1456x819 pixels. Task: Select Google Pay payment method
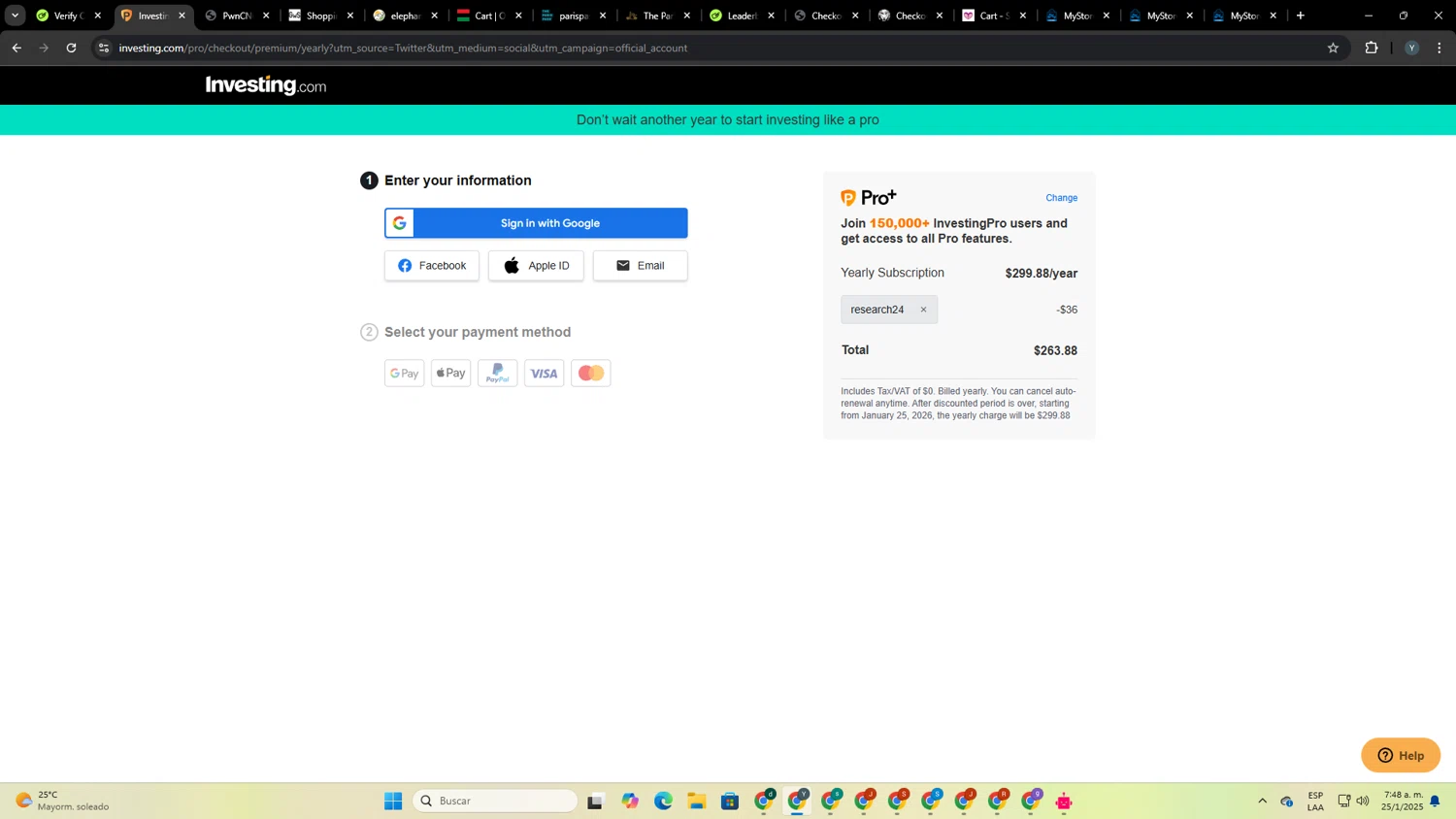(x=405, y=374)
